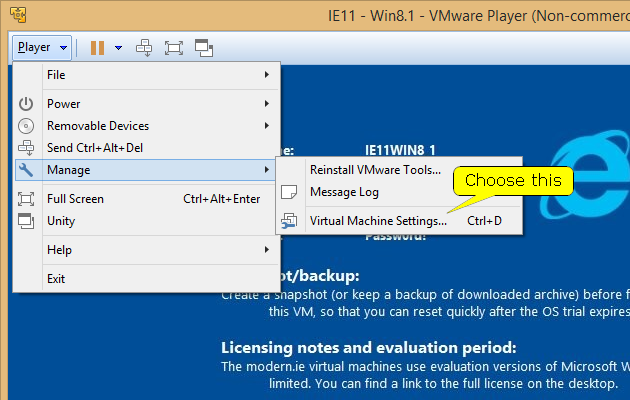The width and height of the screenshot is (630, 400).
Task: Click the Unity mode toolbar icon
Action: coord(204,48)
